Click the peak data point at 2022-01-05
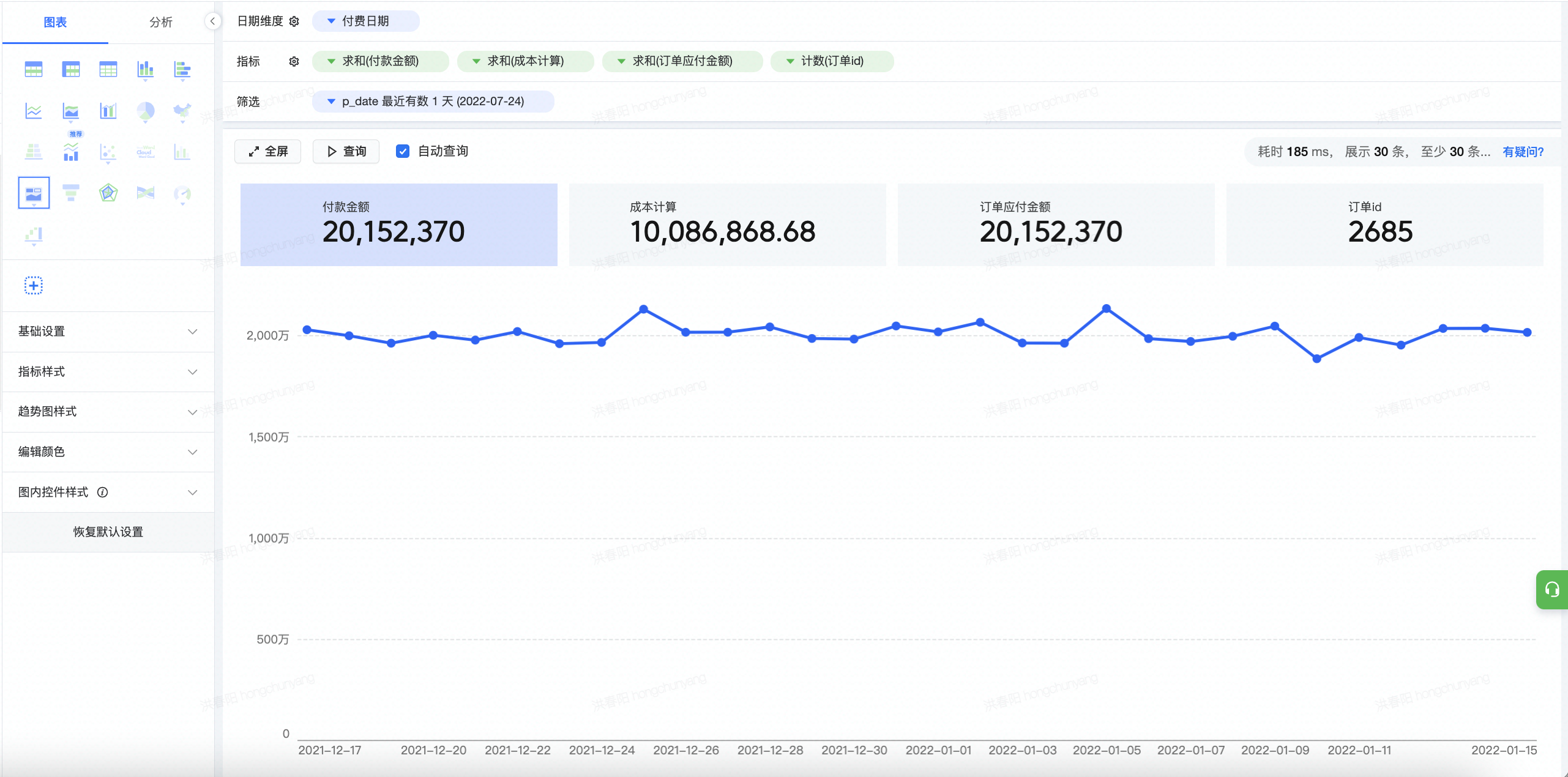Image resolution: width=1568 pixels, height=777 pixels. coord(1107,309)
